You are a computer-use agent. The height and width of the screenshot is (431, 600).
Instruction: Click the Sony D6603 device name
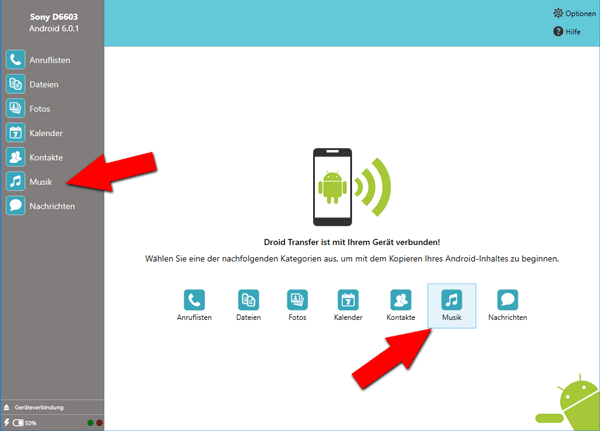tap(54, 17)
